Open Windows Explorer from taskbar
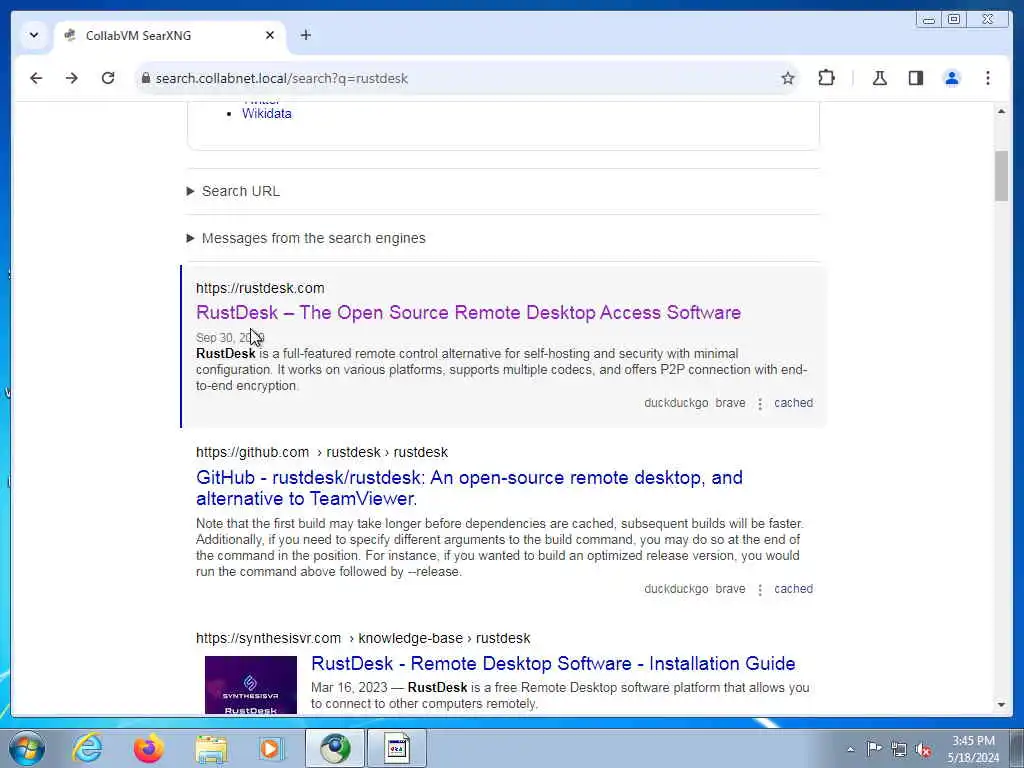 point(210,748)
